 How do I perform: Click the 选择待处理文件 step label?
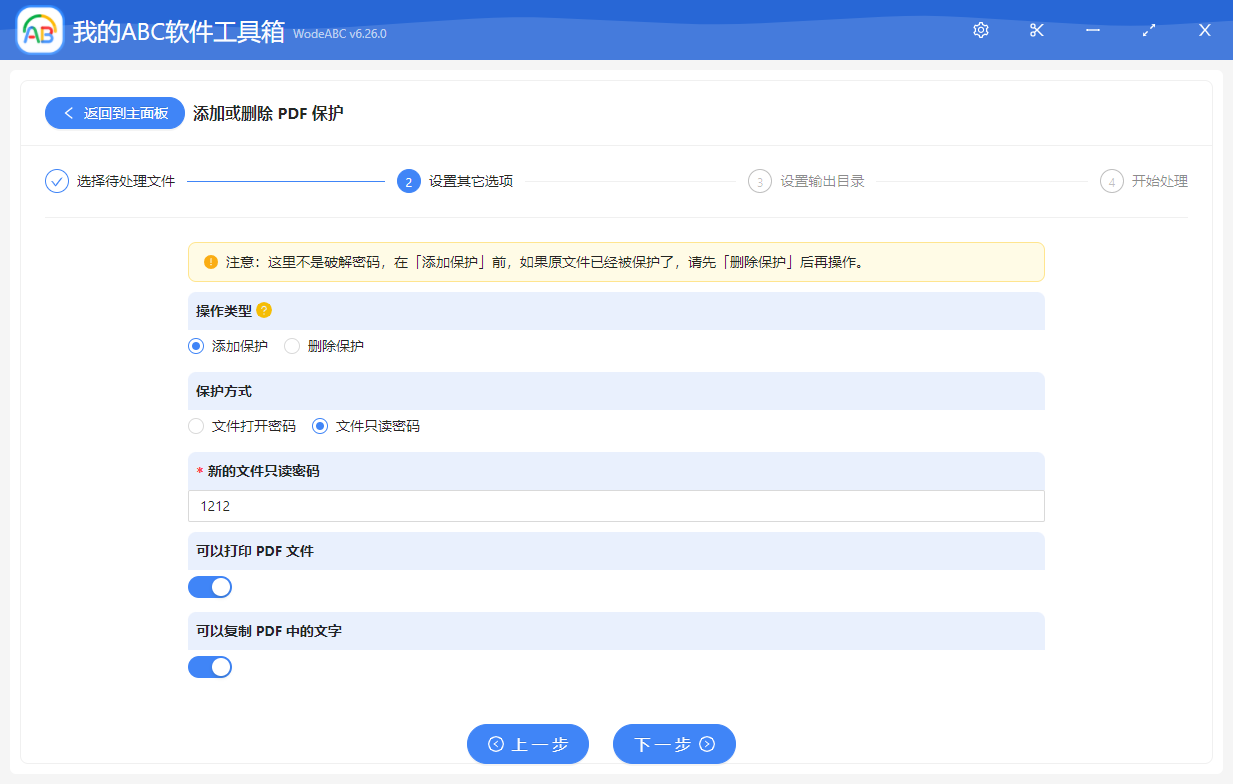click(124, 181)
